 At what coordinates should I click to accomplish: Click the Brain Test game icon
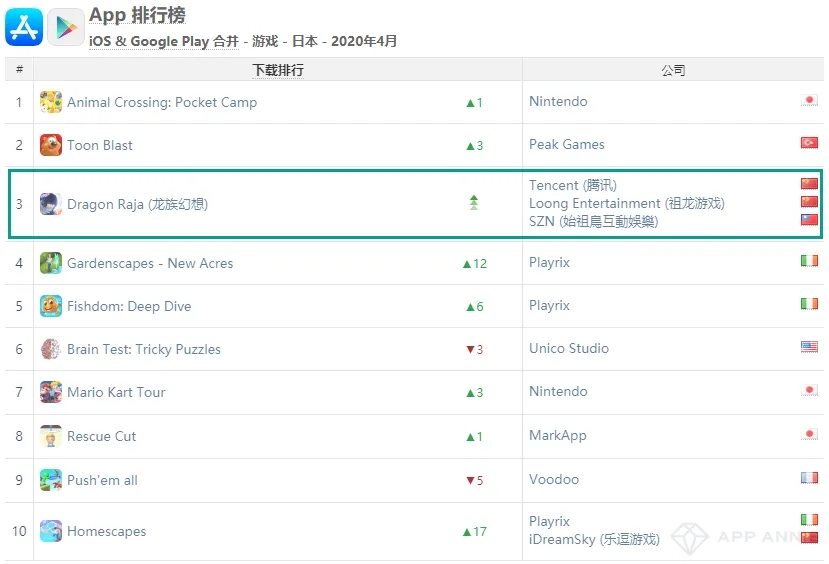coord(51,349)
